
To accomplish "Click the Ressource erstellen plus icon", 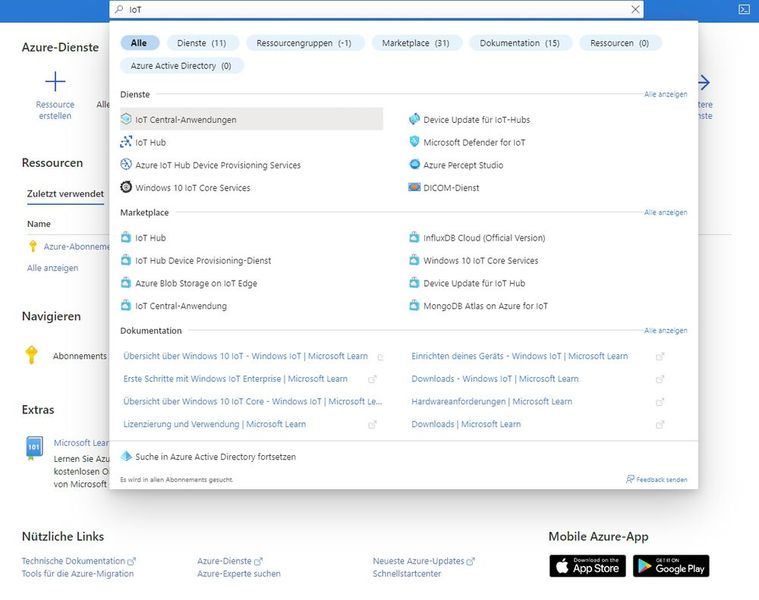I will pyautogui.click(x=55, y=81).
